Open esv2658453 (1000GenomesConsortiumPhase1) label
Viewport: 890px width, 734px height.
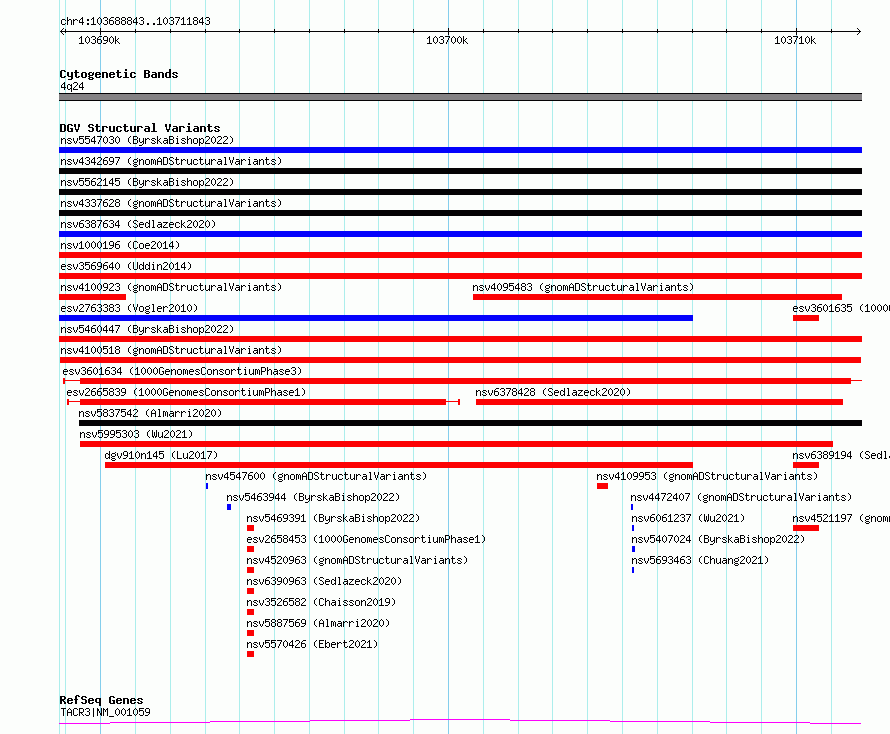pos(366,539)
